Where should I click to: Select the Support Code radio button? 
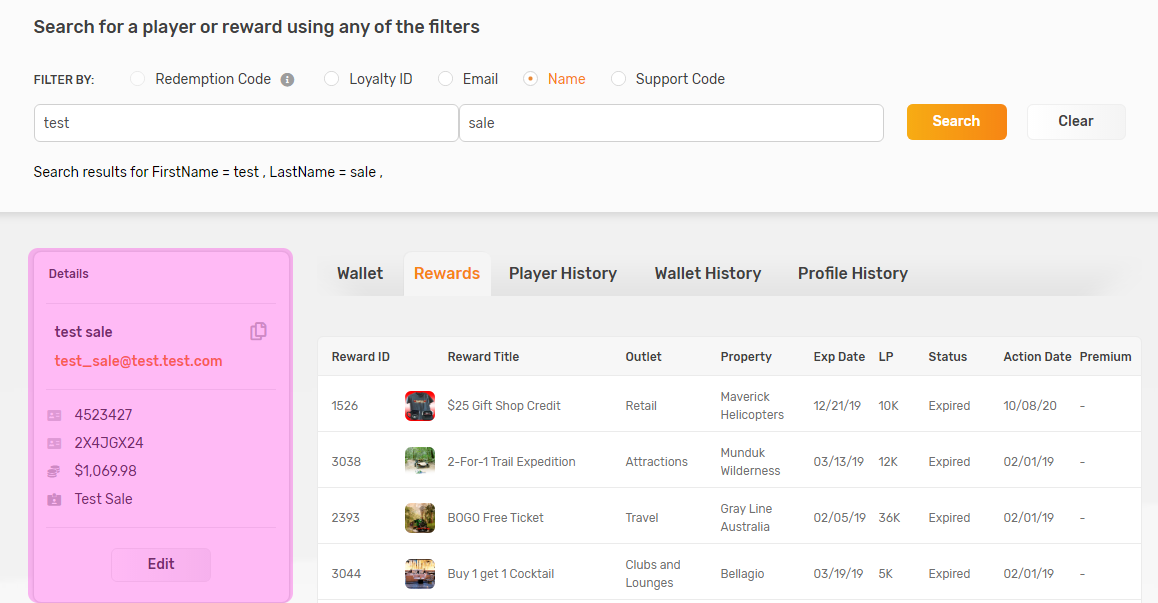click(x=619, y=79)
